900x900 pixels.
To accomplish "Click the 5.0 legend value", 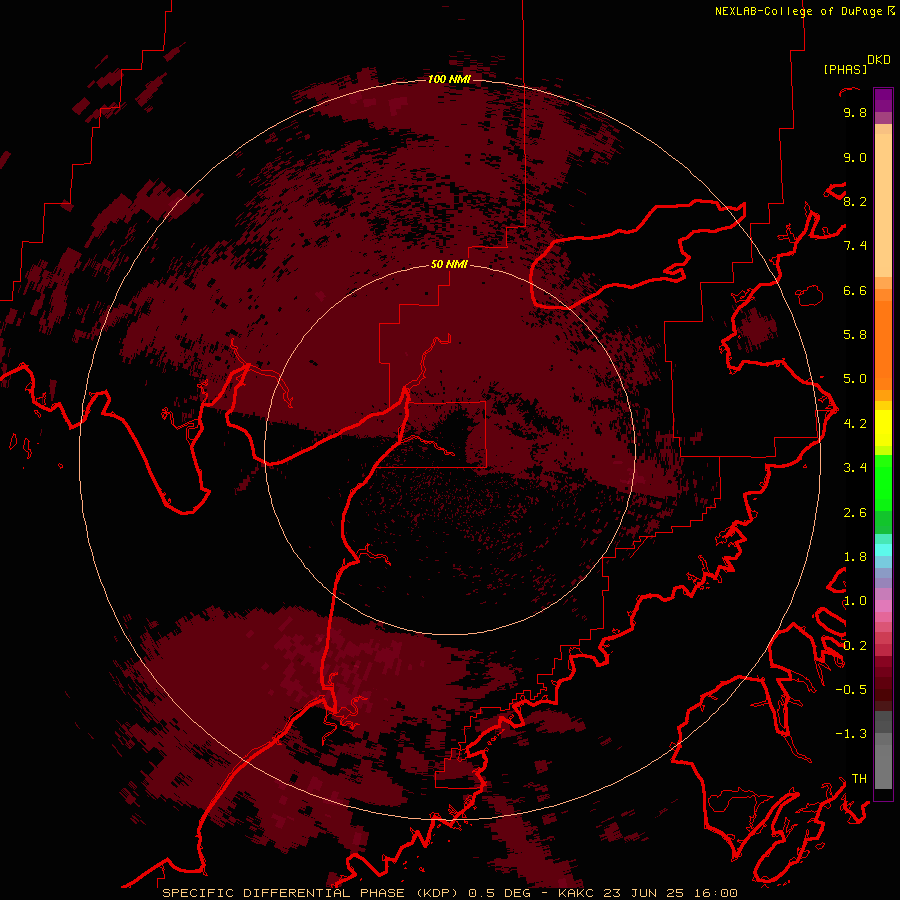I will (x=855, y=379).
